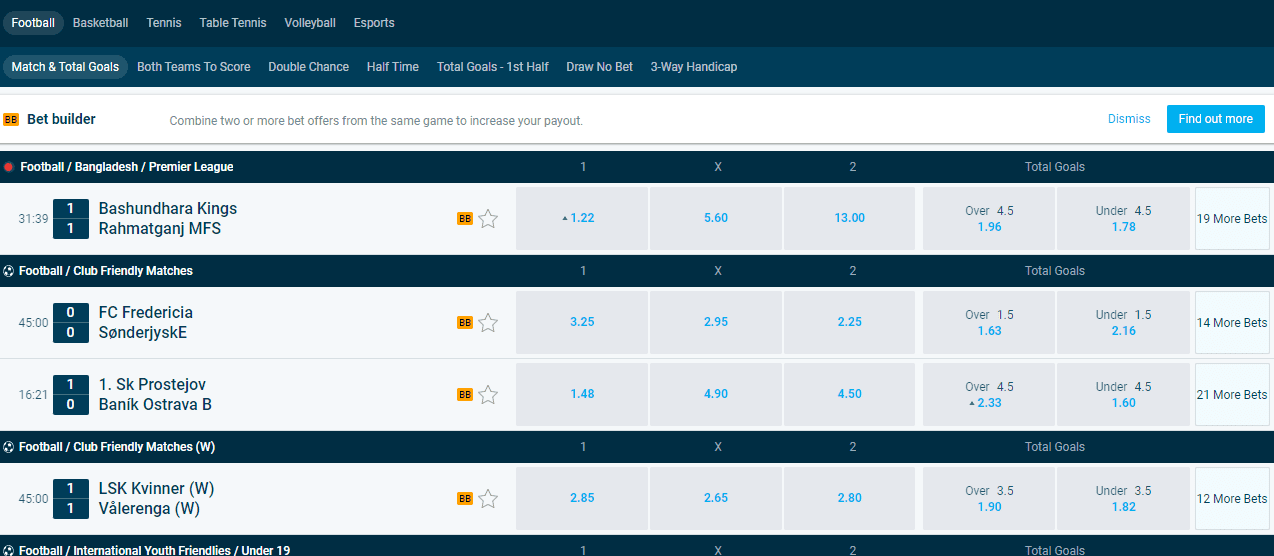This screenshot has height=556, width=1274.
Task: Favorite the Bashundhara Kings match with star
Action: [x=488, y=218]
